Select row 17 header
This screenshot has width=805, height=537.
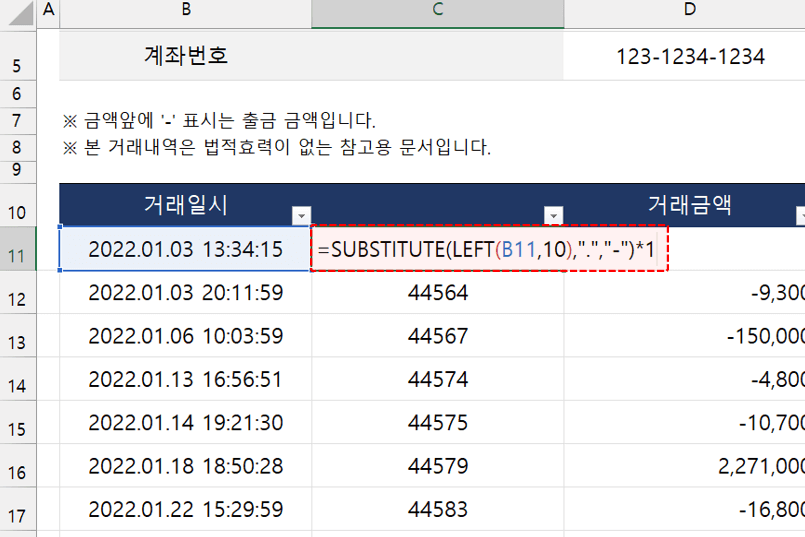click(x=18, y=509)
